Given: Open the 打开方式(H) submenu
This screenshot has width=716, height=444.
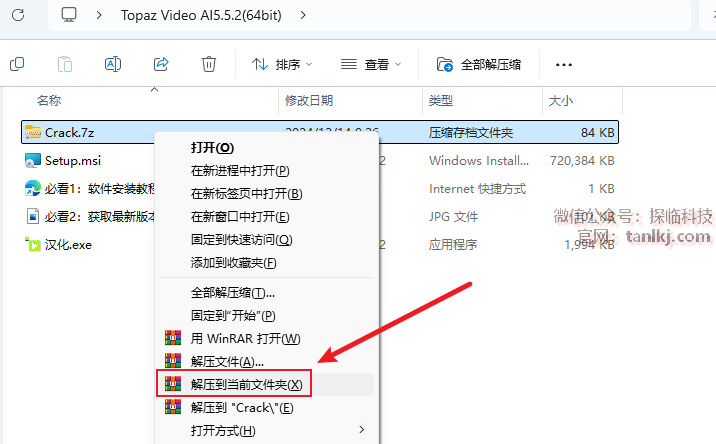Looking at the screenshot, I should (x=266, y=430).
